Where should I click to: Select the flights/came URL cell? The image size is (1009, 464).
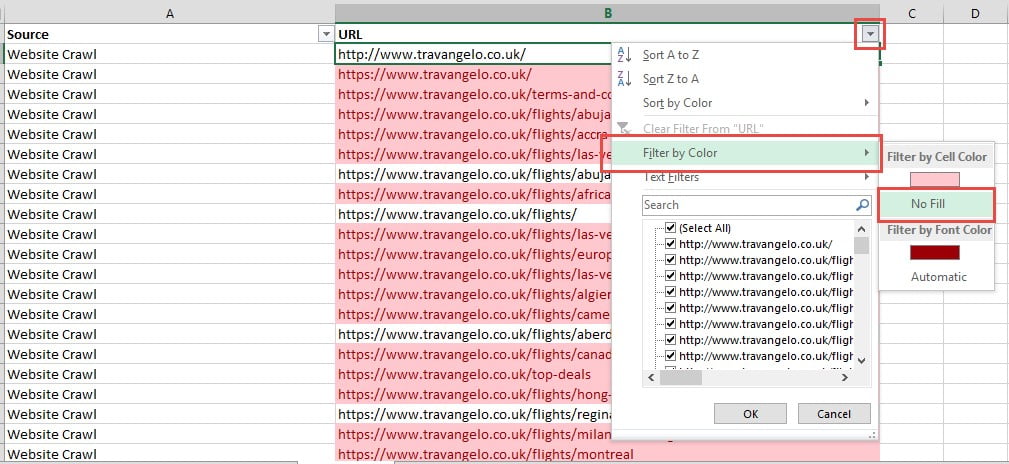click(474, 313)
